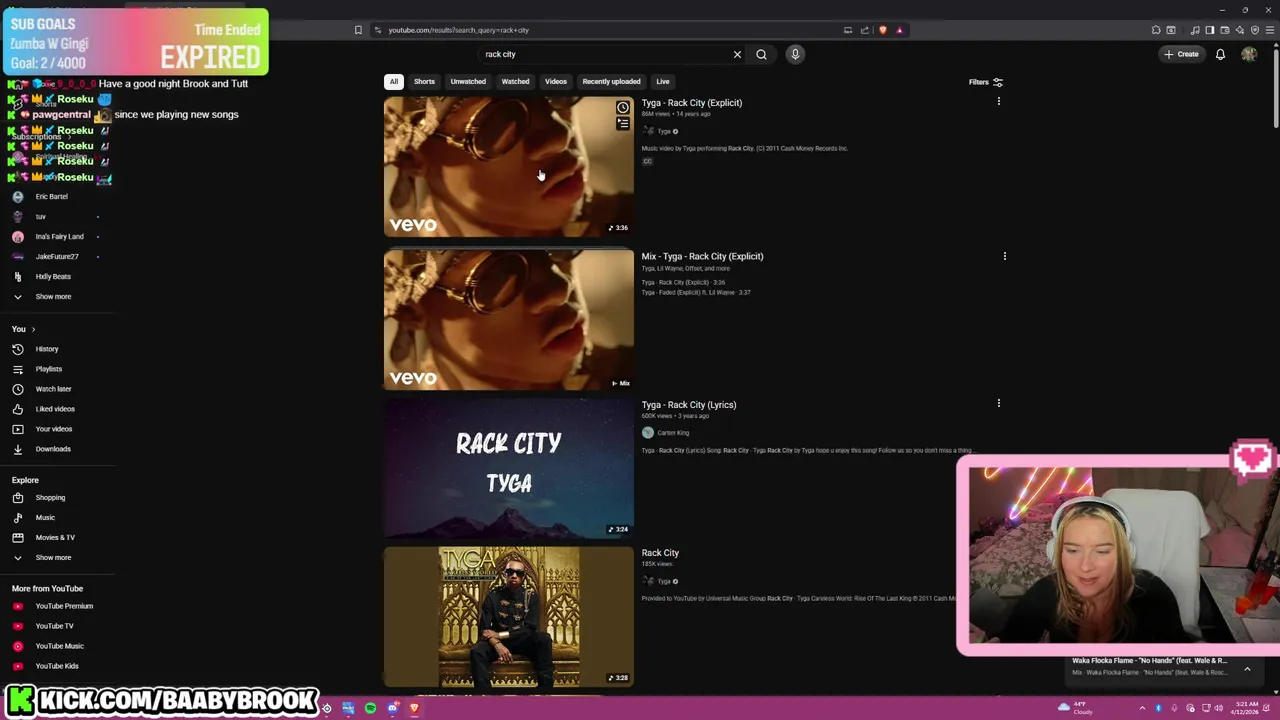Open Hxlly Beats subscription channel

[53, 276]
